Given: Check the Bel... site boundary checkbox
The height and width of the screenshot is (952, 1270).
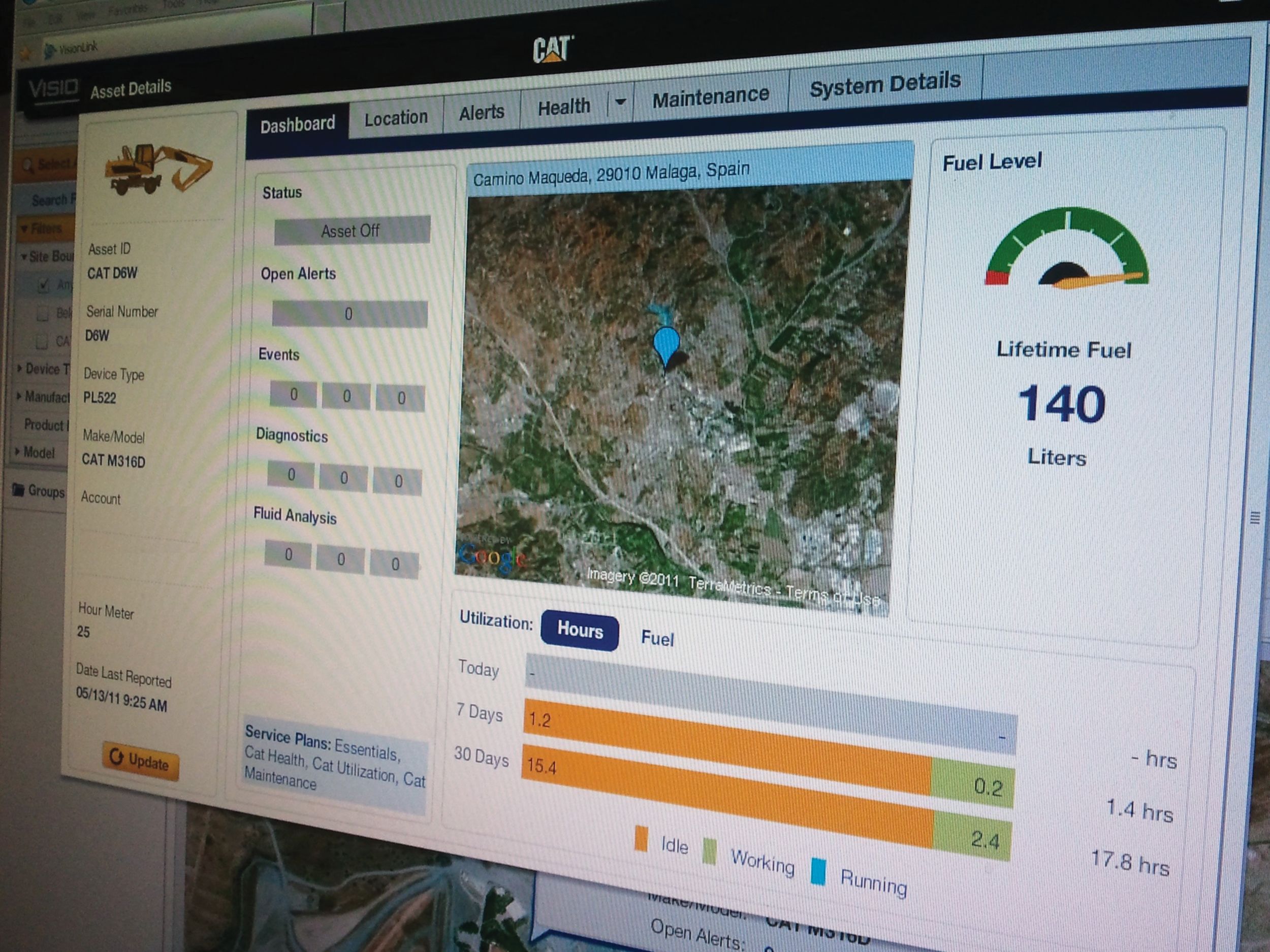Looking at the screenshot, I should 43,313.
